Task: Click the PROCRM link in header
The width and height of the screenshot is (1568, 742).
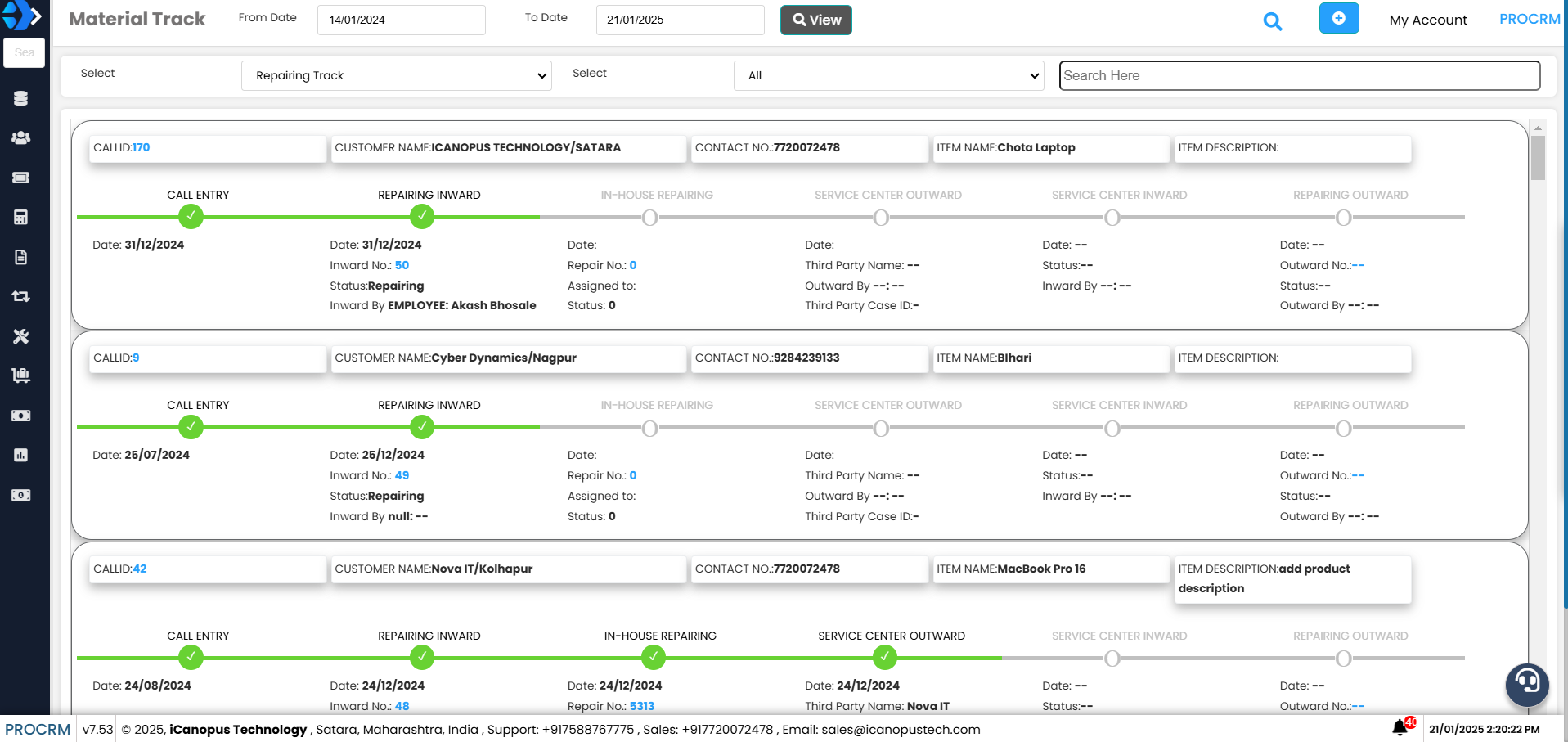Action: 1529,19
